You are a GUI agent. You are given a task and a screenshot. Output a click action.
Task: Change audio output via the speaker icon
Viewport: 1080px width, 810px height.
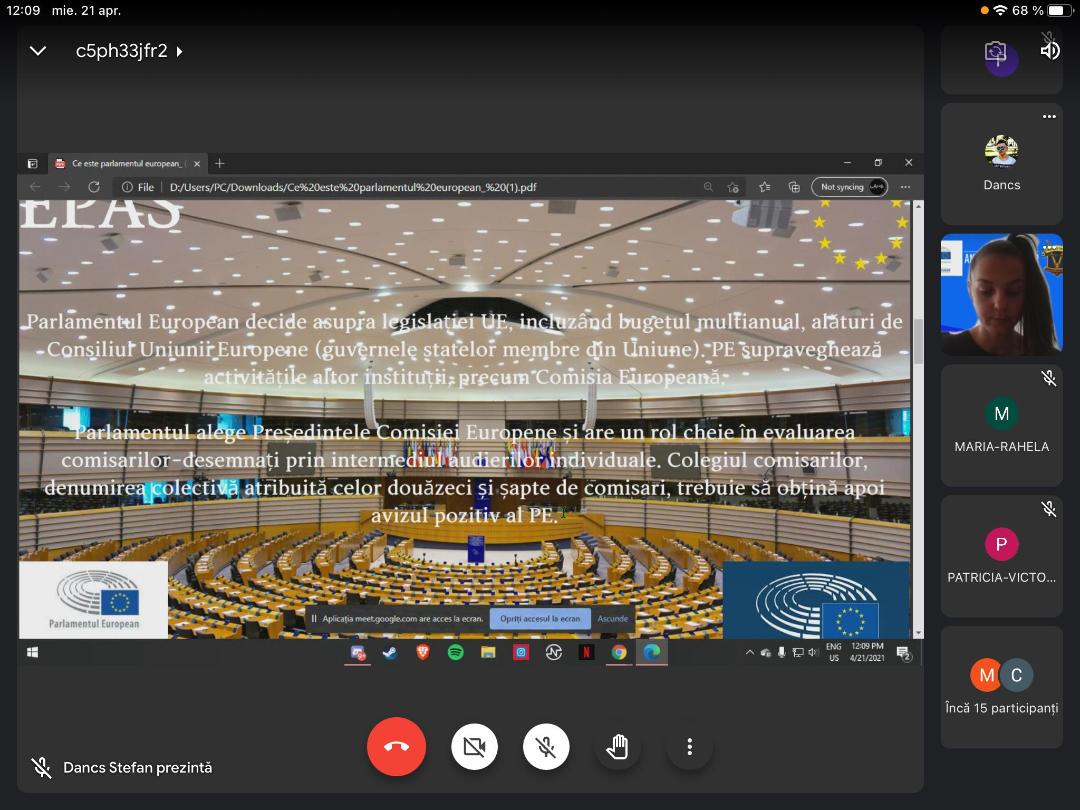tap(1049, 49)
